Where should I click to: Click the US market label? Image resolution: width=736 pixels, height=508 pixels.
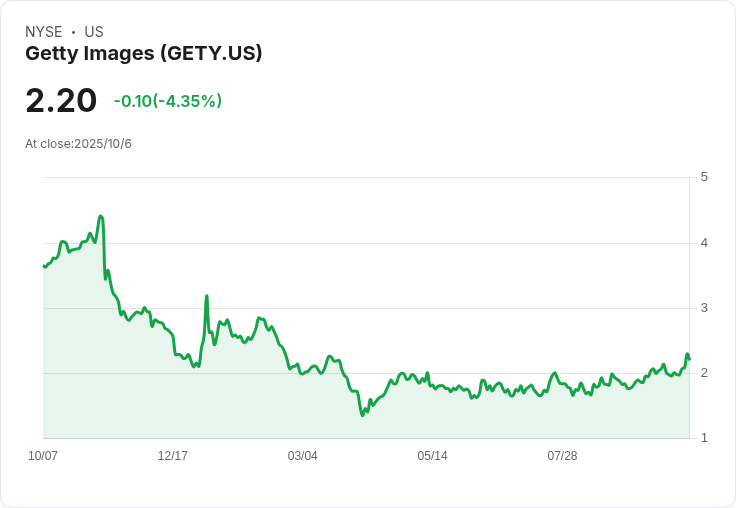[94, 32]
